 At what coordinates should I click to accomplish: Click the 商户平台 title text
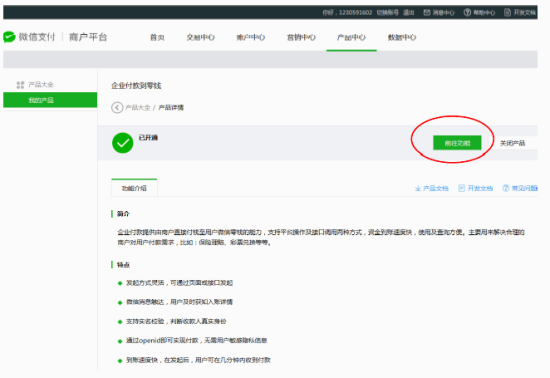[x=88, y=37]
